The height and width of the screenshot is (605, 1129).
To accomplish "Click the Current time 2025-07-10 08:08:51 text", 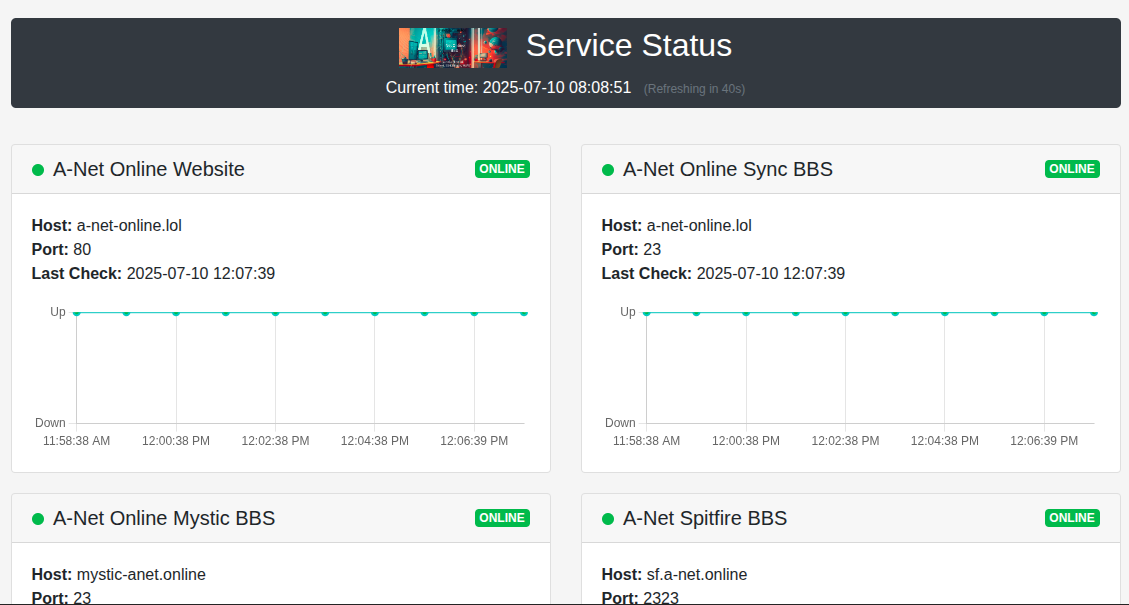I will pyautogui.click(x=508, y=88).
